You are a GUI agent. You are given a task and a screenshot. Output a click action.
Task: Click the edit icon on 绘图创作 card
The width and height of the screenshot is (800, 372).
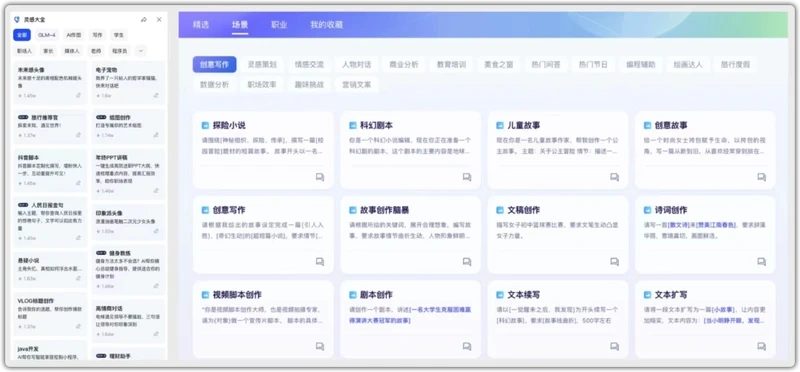(156, 135)
